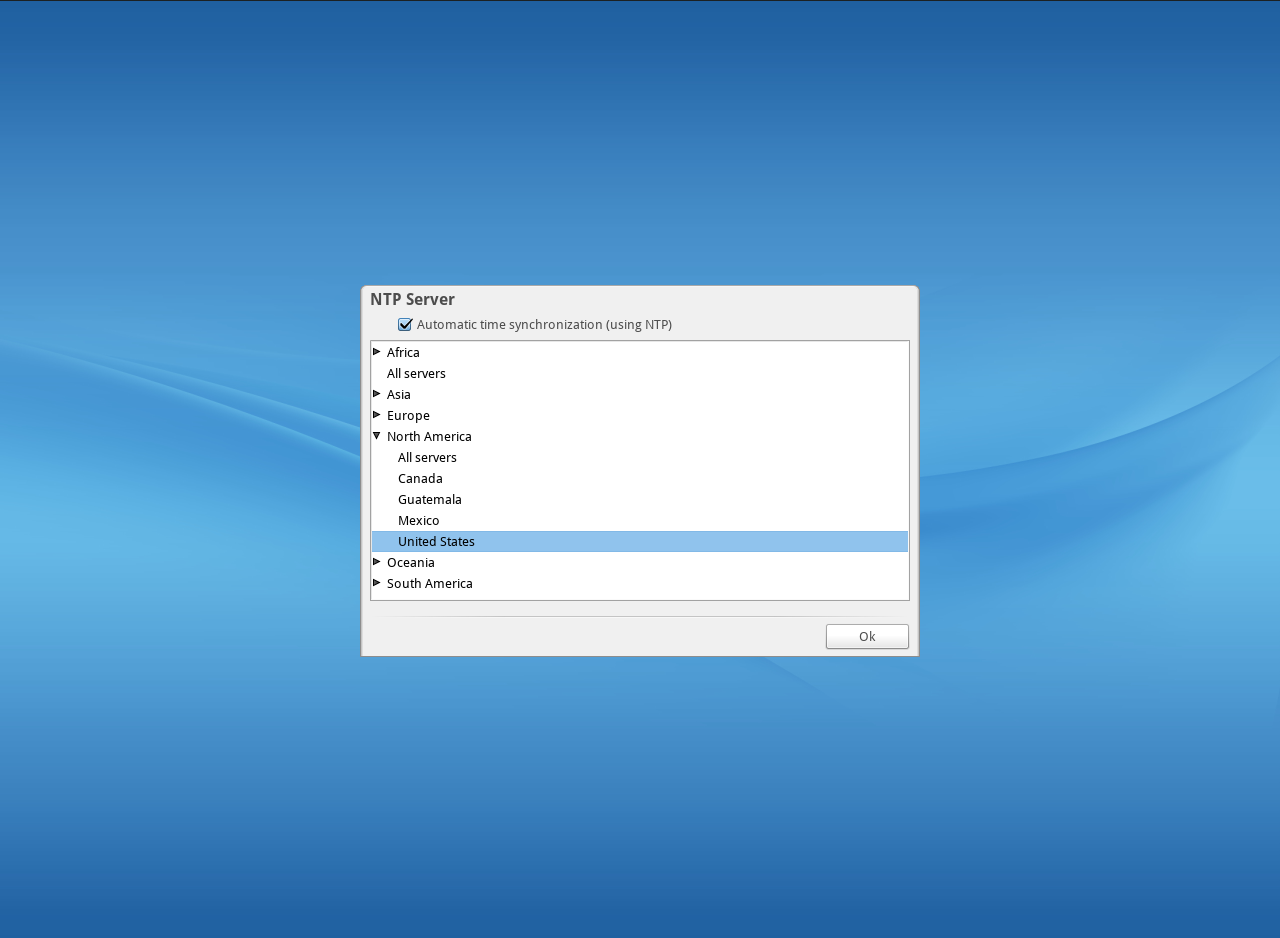Click the highlighted United States entry
The image size is (1280, 938).
click(436, 541)
